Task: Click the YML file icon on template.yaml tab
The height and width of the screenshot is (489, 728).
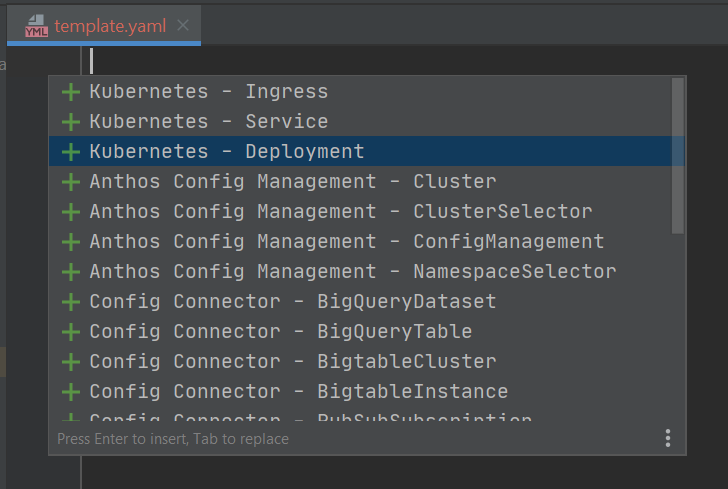Action: (x=36, y=26)
